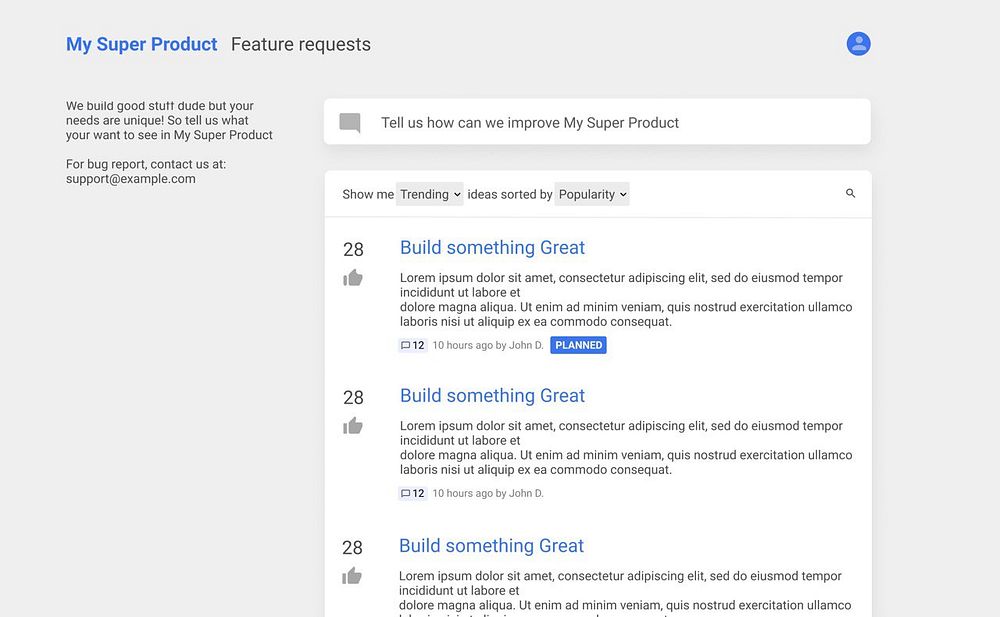Open the Feature requests header tab

pyautogui.click(x=300, y=44)
